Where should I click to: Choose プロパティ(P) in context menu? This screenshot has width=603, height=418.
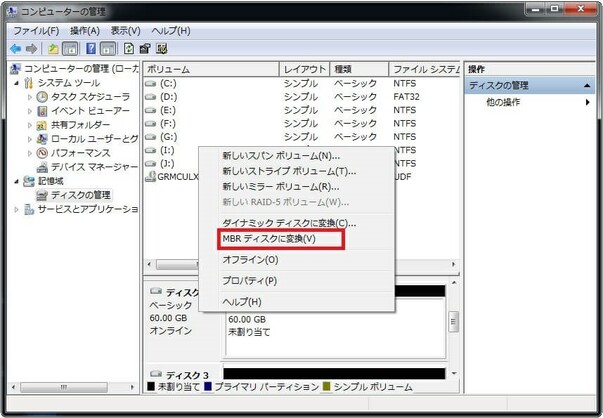coord(297,281)
